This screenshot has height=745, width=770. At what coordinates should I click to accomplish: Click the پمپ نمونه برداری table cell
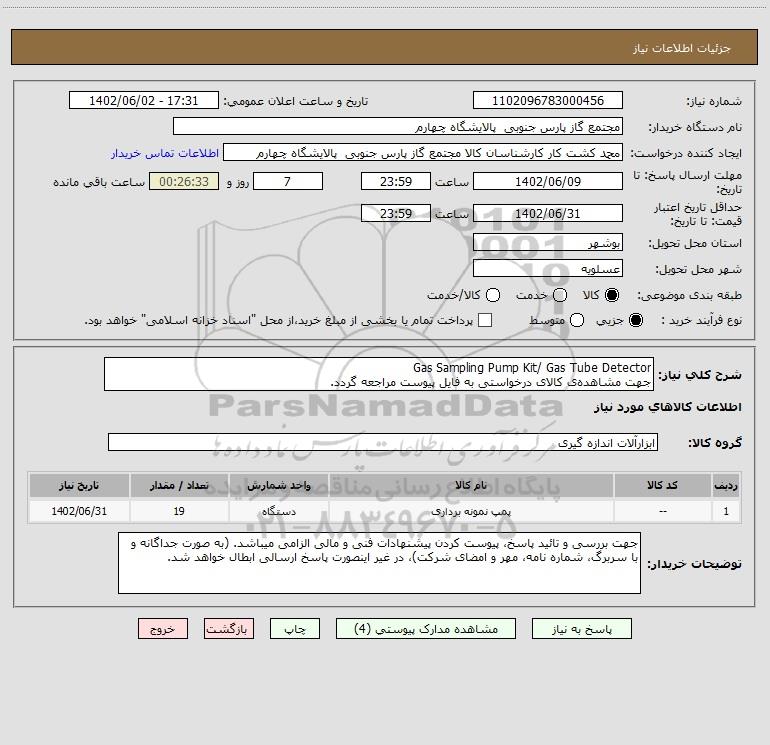pyautogui.click(x=471, y=511)
